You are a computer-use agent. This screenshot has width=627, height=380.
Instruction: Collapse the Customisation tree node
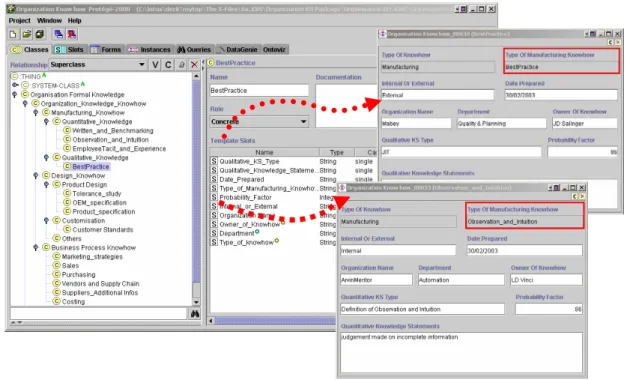pos(46,221)
